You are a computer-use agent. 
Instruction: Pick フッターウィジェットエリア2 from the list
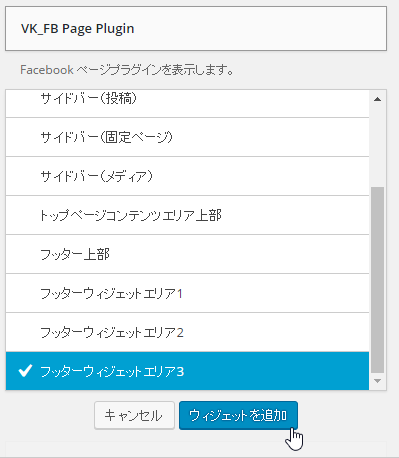point(187,332)
